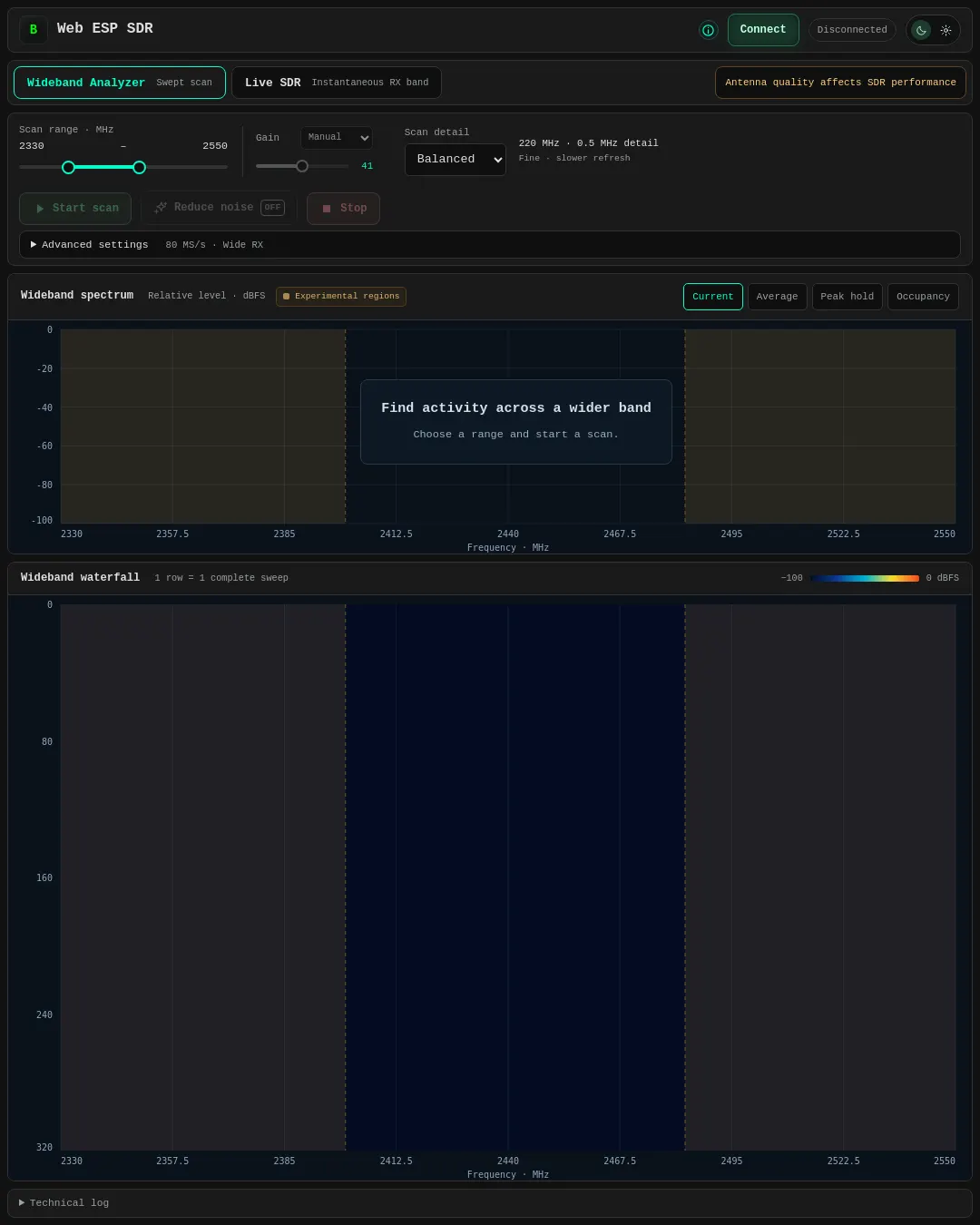Image resolution: width=980 pixels, height=1225 pixels.
Task: Show the Average spectrum view
Action: [778, 297]
